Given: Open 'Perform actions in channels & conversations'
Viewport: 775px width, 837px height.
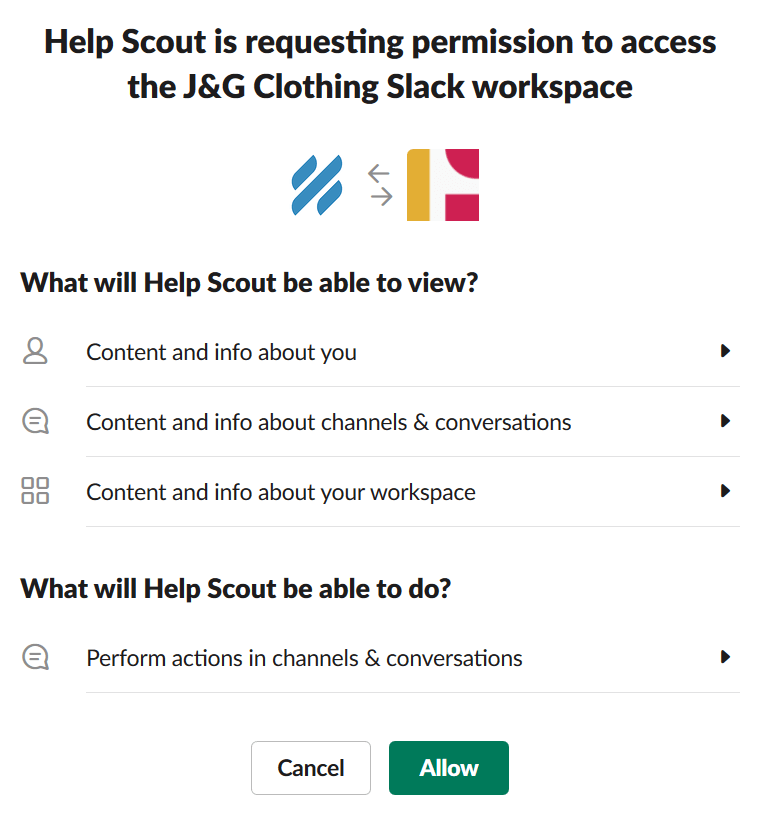Looking at the screenshot, I should click(304, 658).
